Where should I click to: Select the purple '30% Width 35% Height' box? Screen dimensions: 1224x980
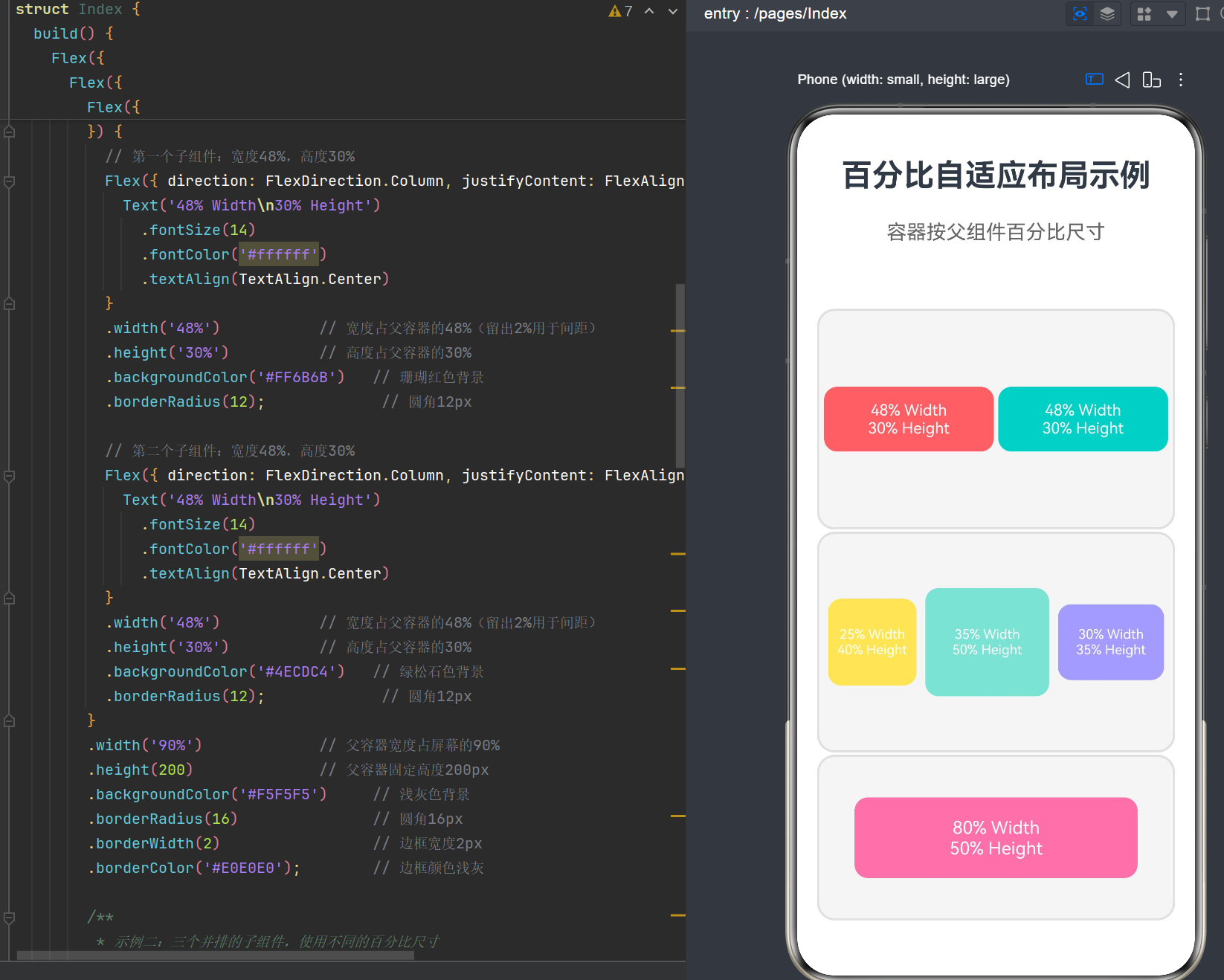click(x=1111, y=642)
